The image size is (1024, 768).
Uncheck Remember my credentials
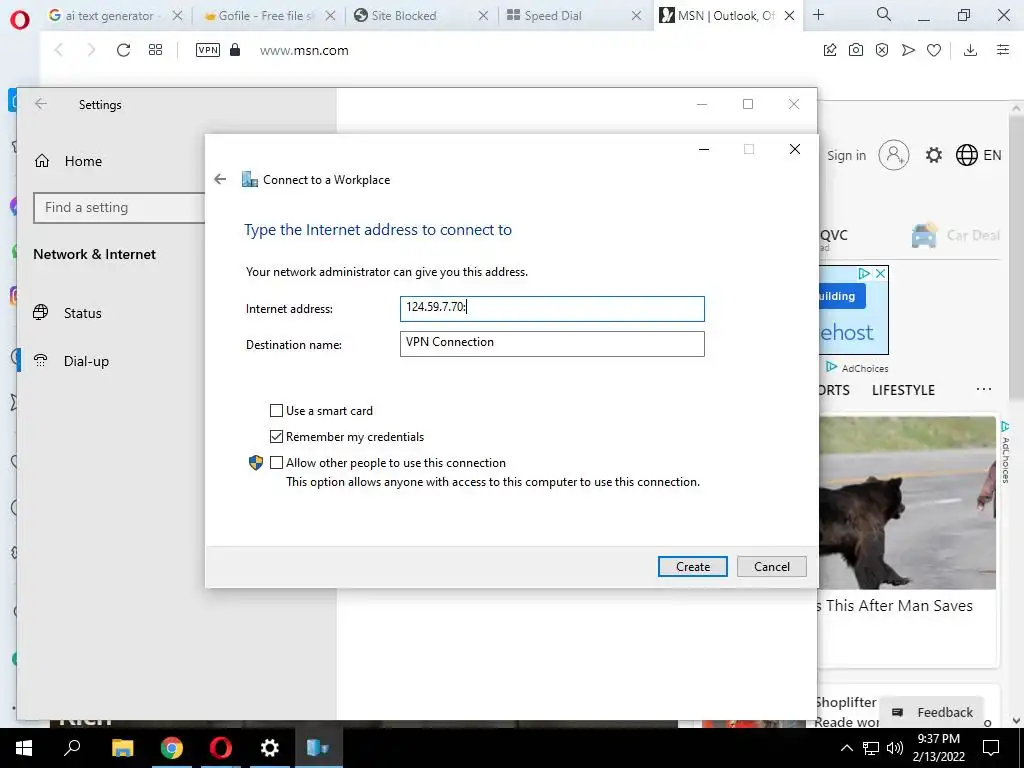[276, 437]
